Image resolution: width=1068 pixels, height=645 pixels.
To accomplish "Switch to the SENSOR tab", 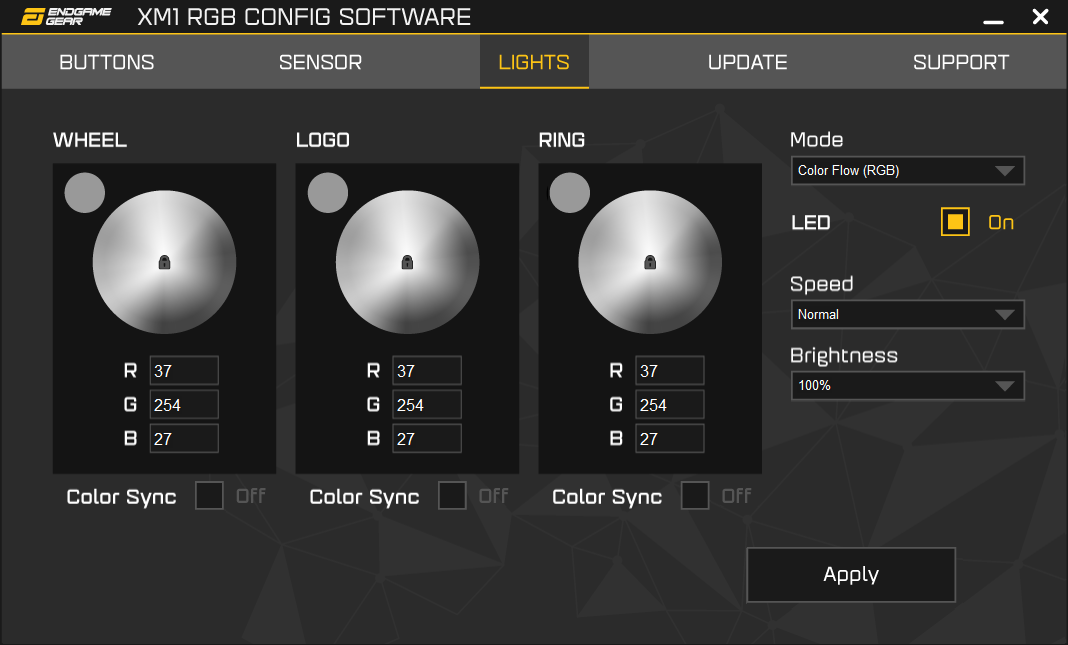I will pyautogui.click(x=320, y=62).
